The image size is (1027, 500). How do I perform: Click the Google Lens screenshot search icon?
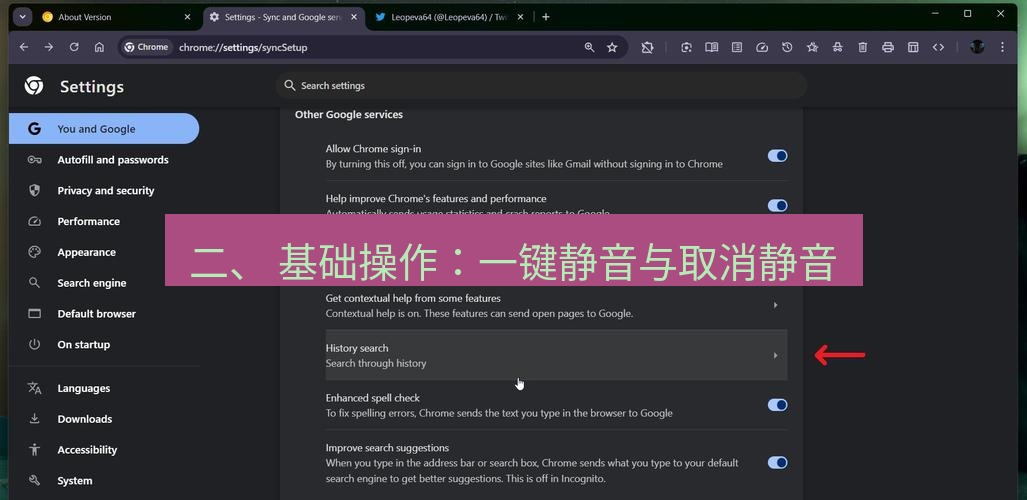pyautogui.click(x=686, y=47)
